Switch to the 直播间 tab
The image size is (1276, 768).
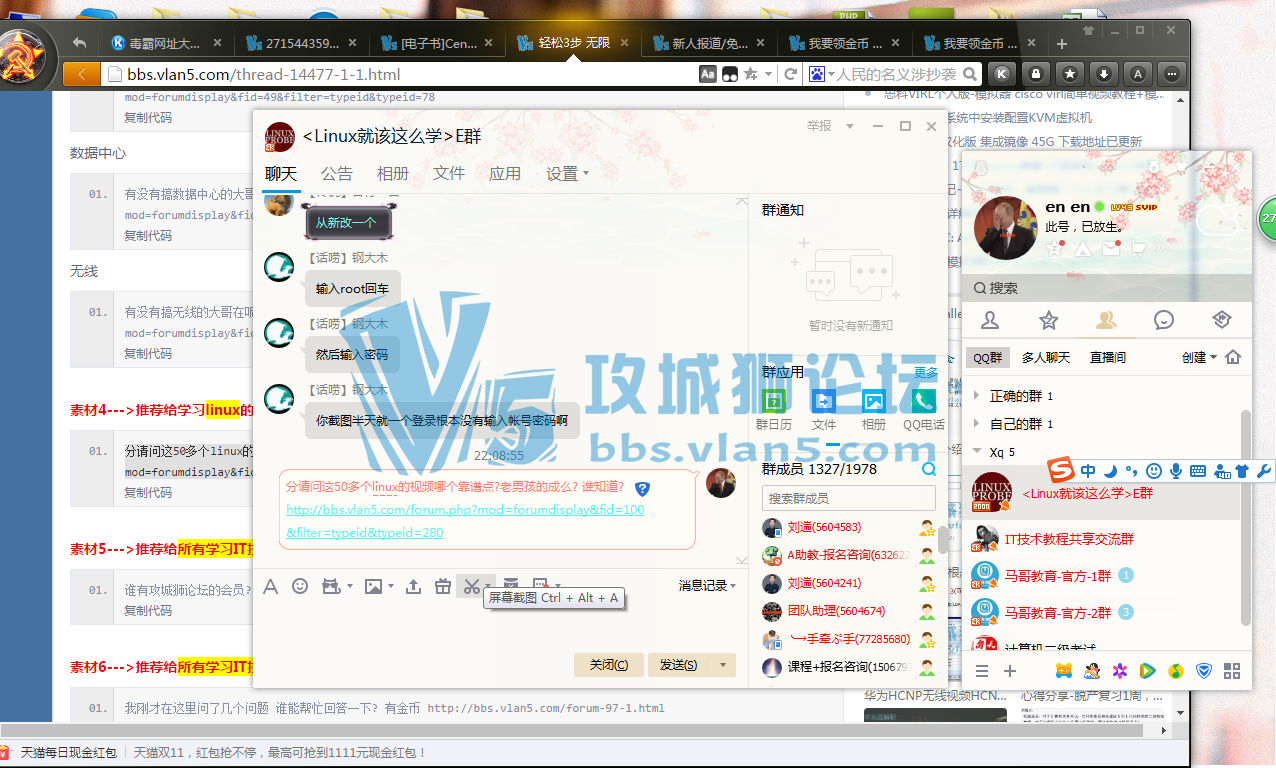click(1108, 357)
